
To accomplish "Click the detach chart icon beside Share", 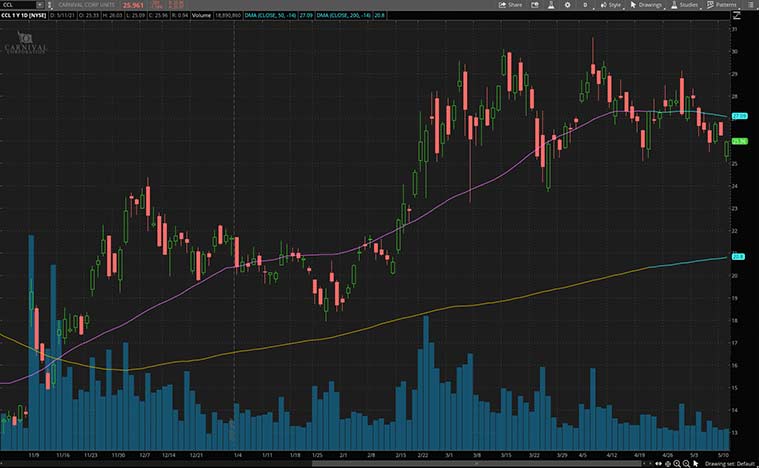I will pos(533,5).
